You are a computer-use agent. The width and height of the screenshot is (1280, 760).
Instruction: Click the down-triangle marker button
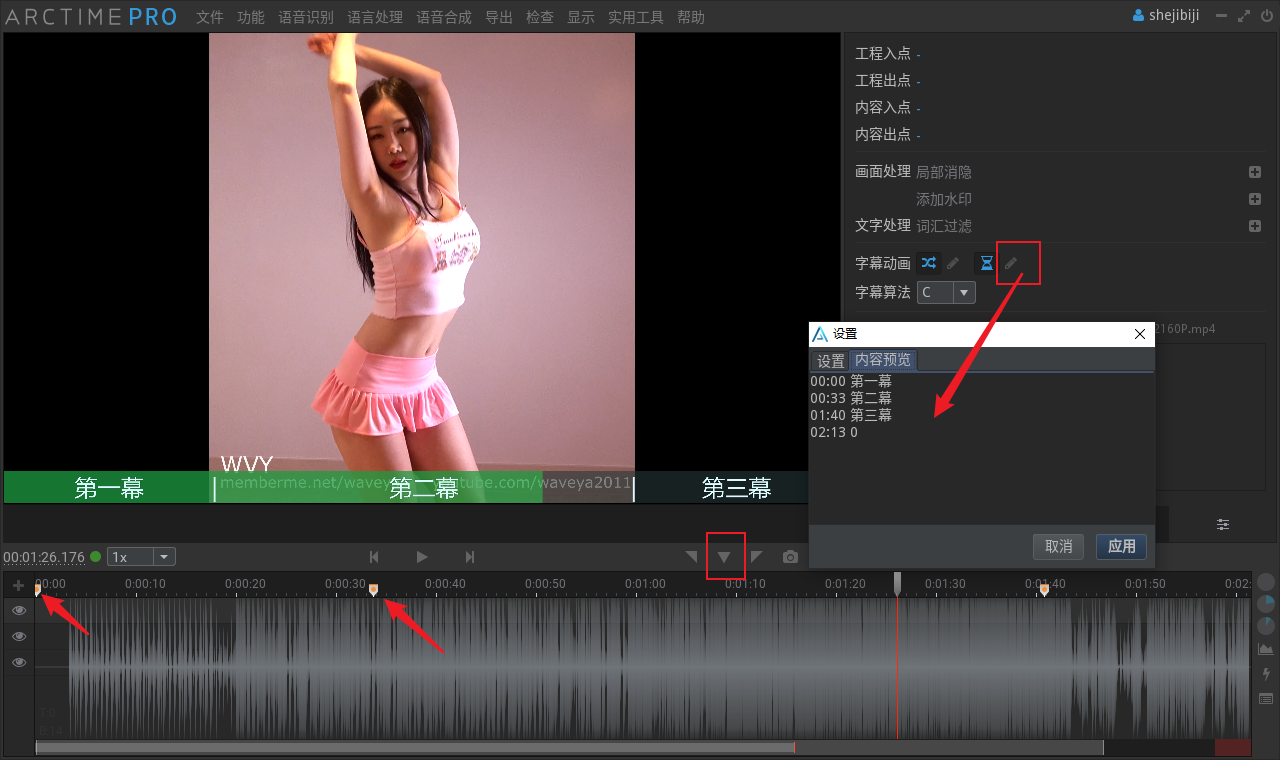pos(724,557)
